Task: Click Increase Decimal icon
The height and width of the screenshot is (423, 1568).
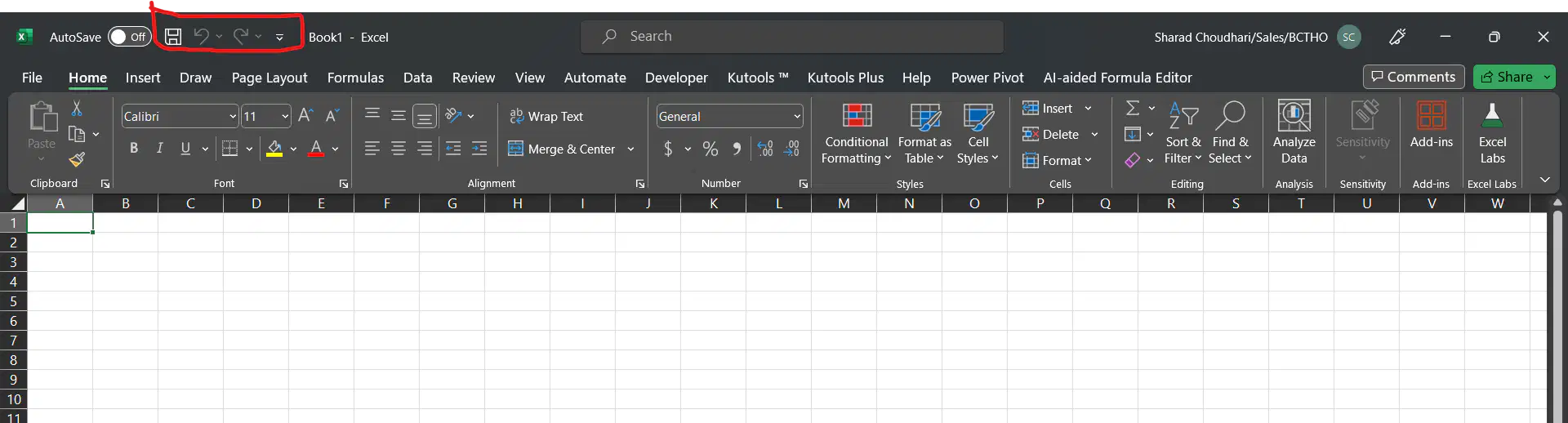Action: pyautogui.click(x=765, y=149)
